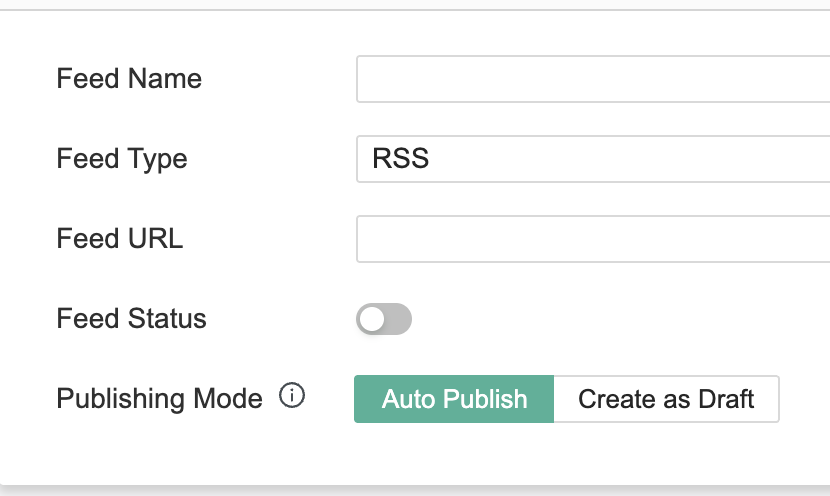Click the Feed Name label
This screenshot has width=830, height=496.
point(129,79)
